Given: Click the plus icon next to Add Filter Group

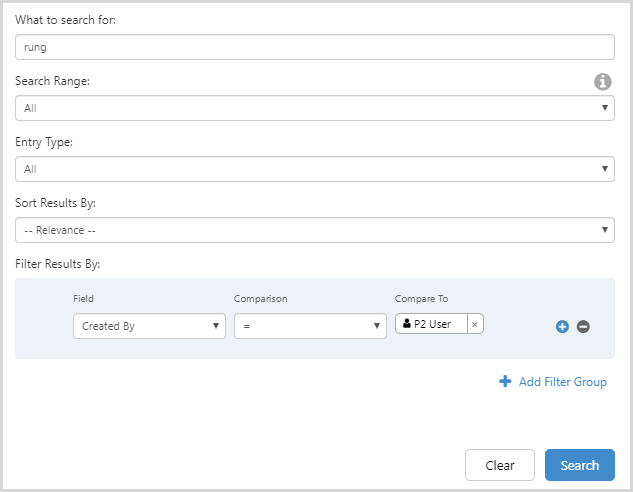Looking at the screenshot, I should click(x=505, y=382).
